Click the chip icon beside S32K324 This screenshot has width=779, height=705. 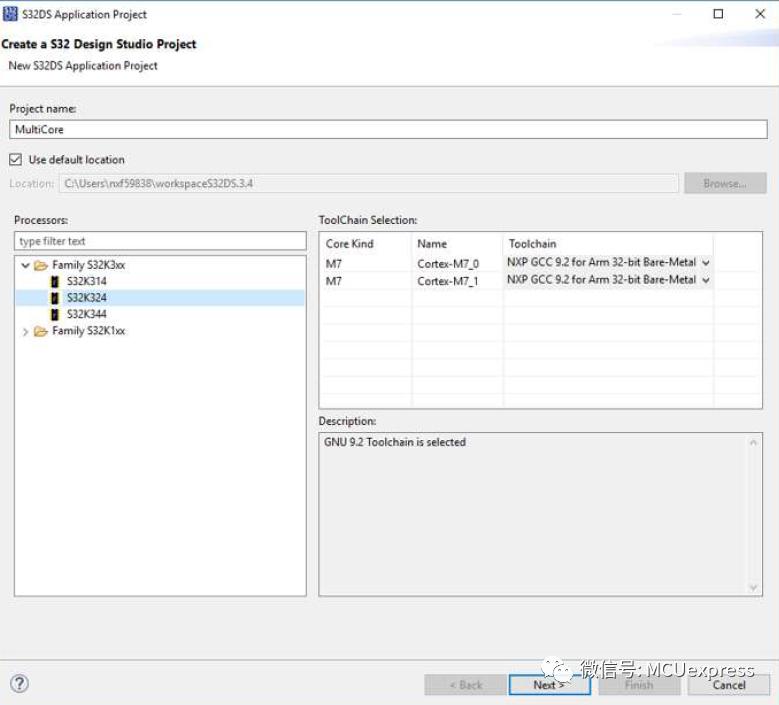[55, 298]
